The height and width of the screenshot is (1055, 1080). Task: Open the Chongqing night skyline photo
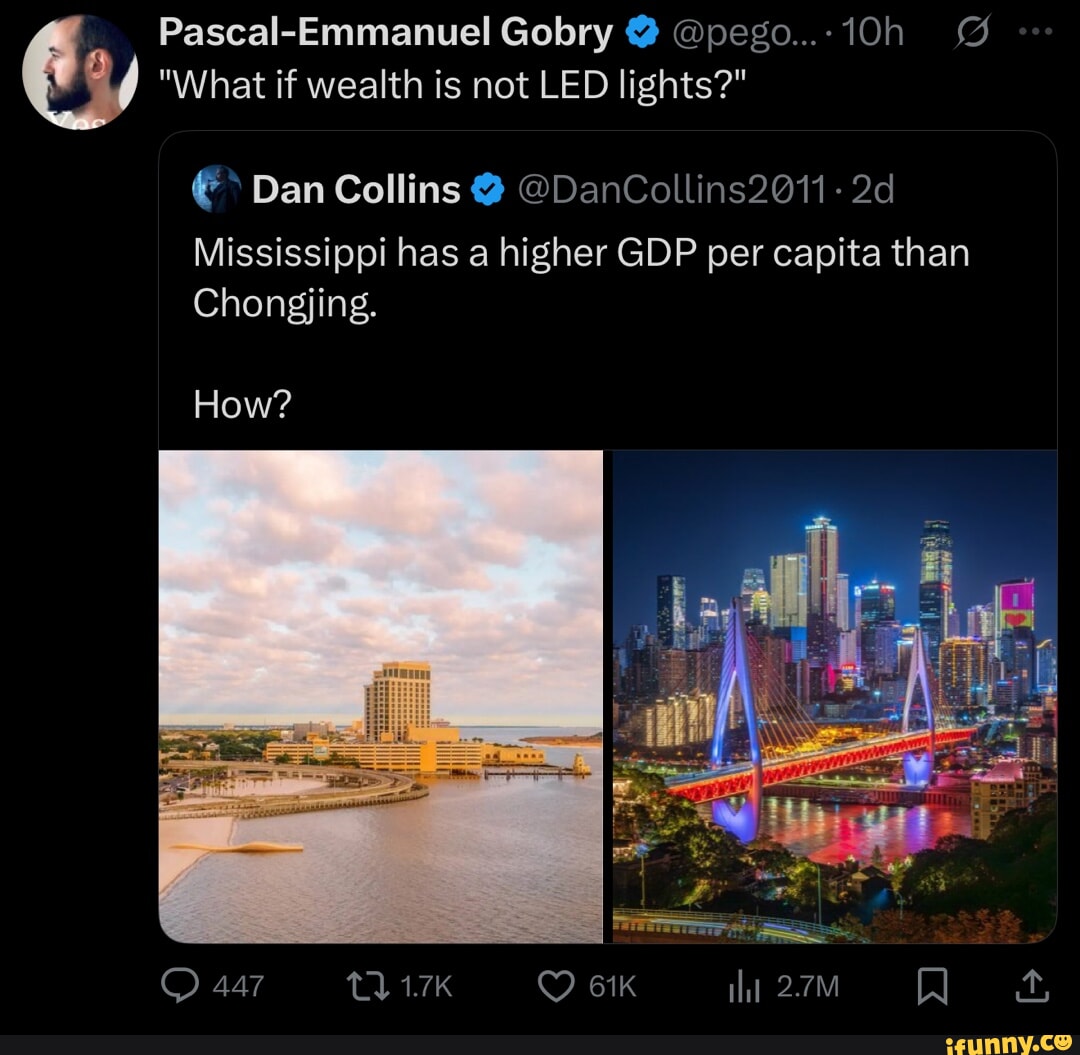(834, 696)
